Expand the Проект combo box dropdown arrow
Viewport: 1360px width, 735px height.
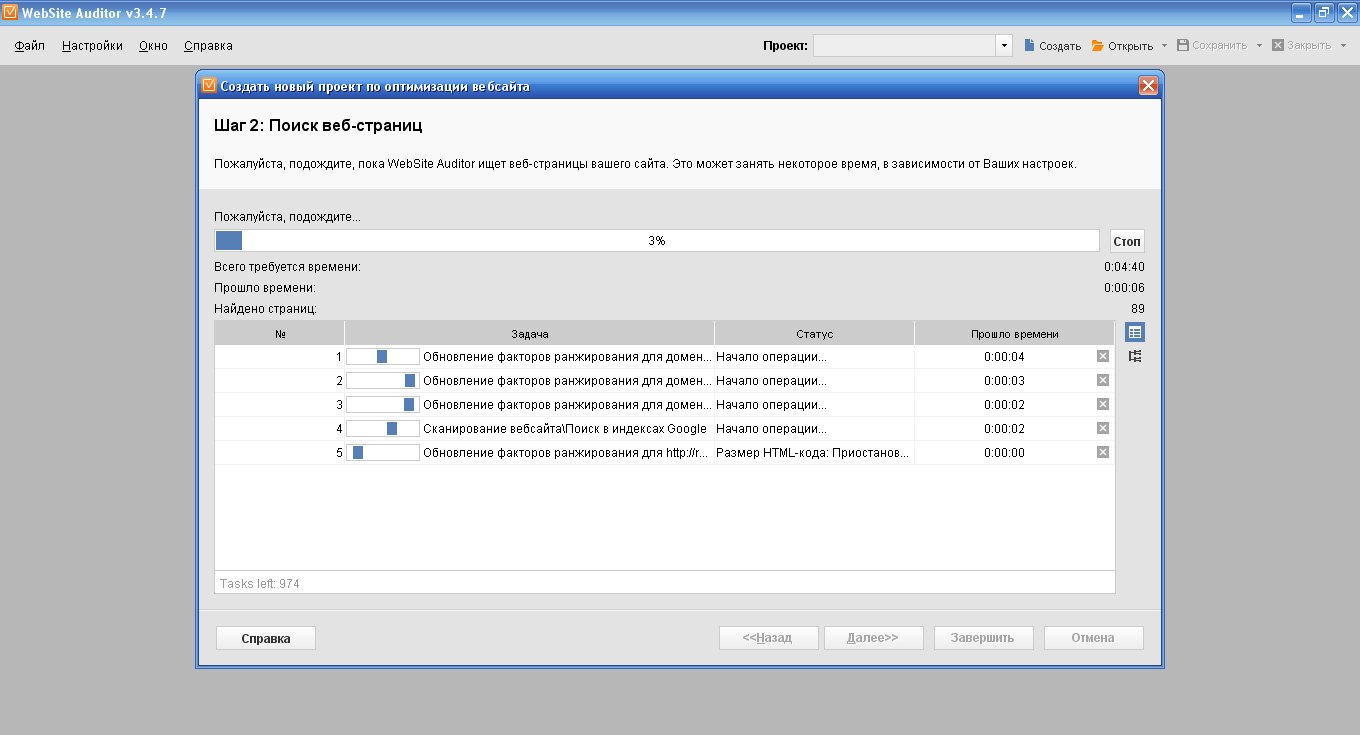[1004, 45]
